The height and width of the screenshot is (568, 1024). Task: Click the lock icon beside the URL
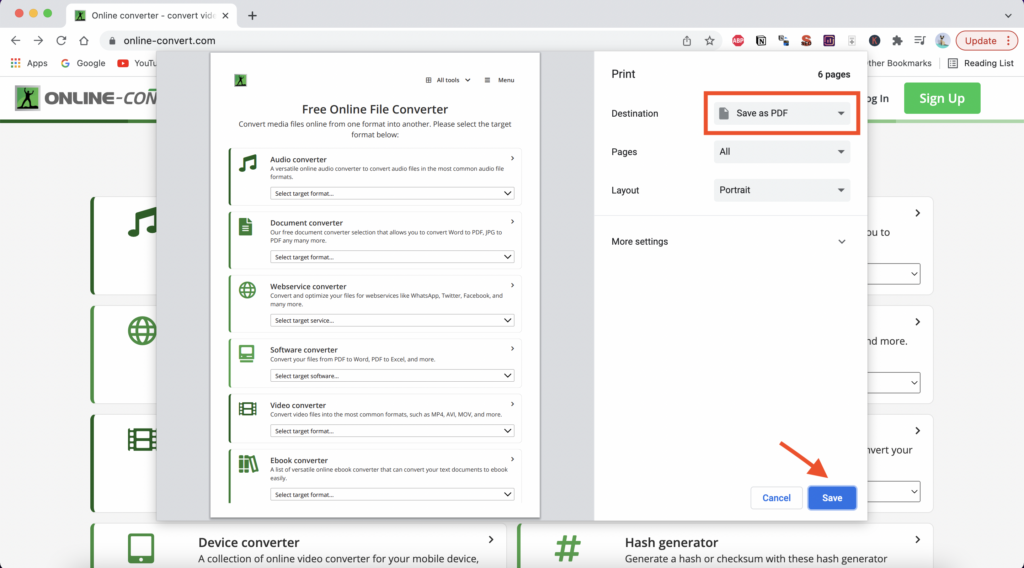[112, 40]
